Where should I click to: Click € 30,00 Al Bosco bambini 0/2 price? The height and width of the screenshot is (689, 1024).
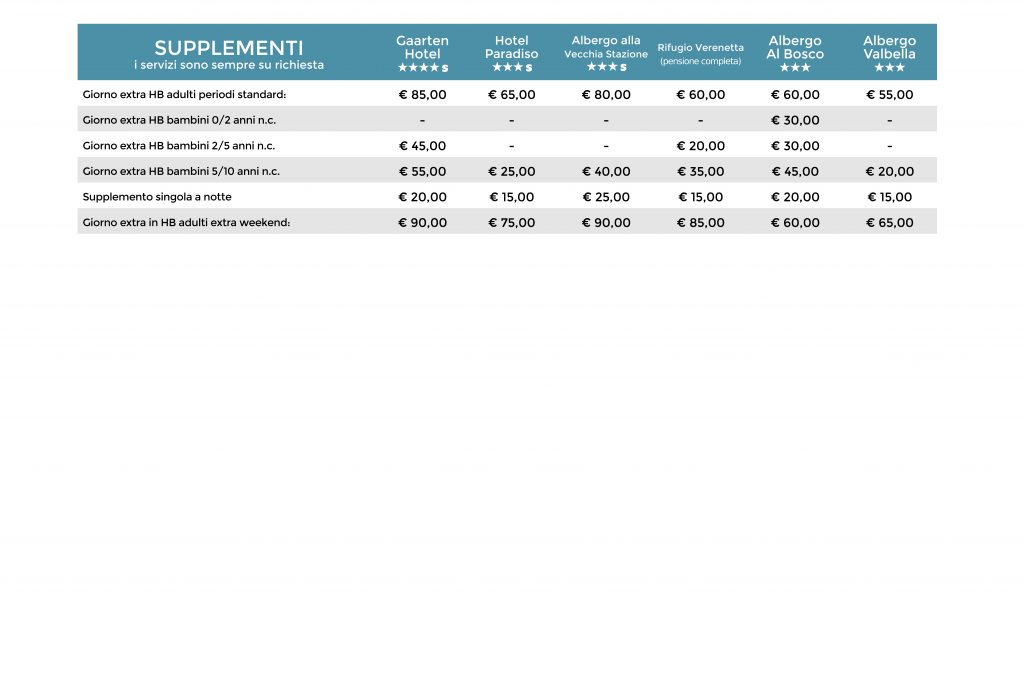pos(795,120)
